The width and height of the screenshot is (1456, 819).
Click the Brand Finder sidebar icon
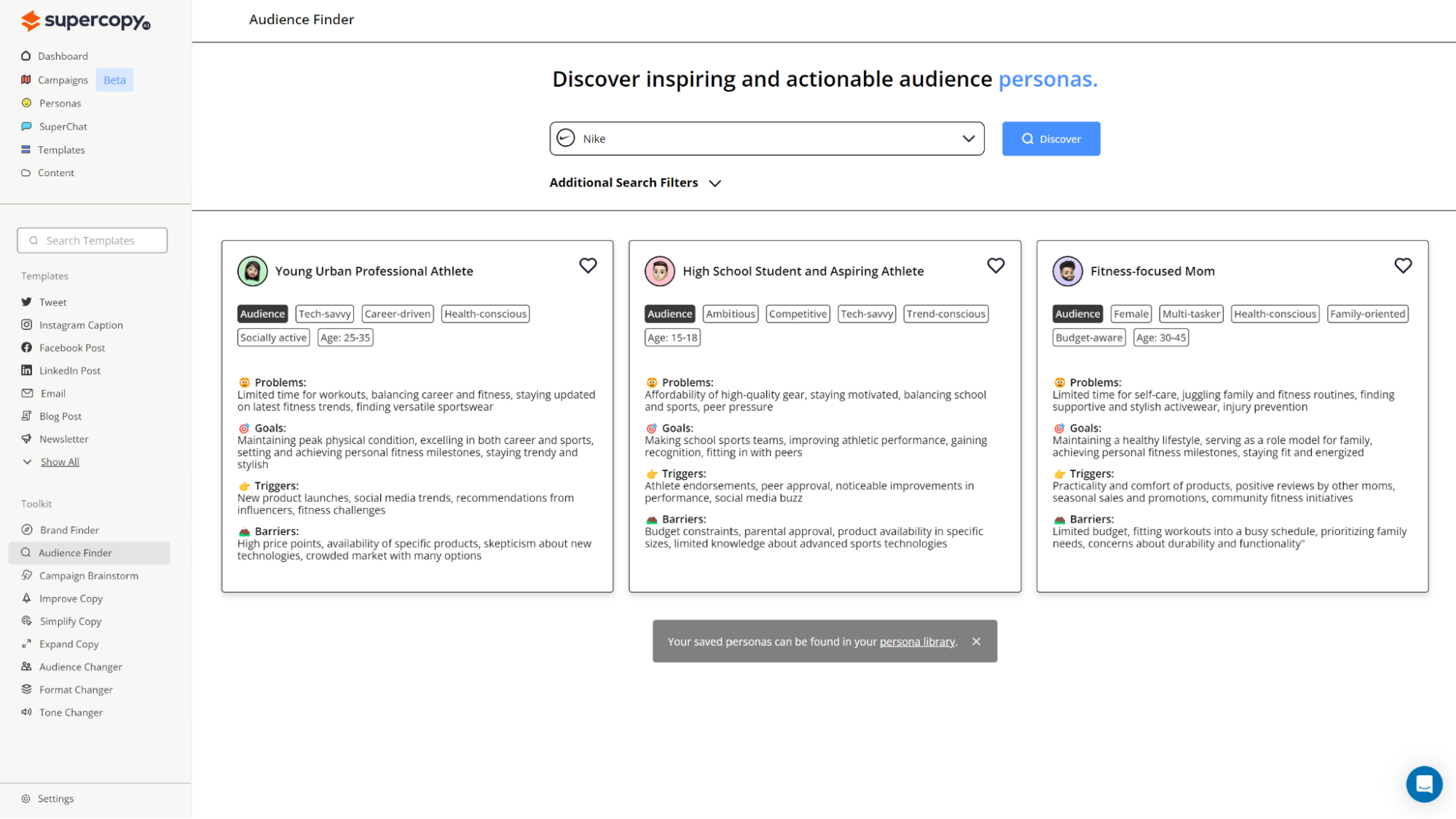pos(27,529)
